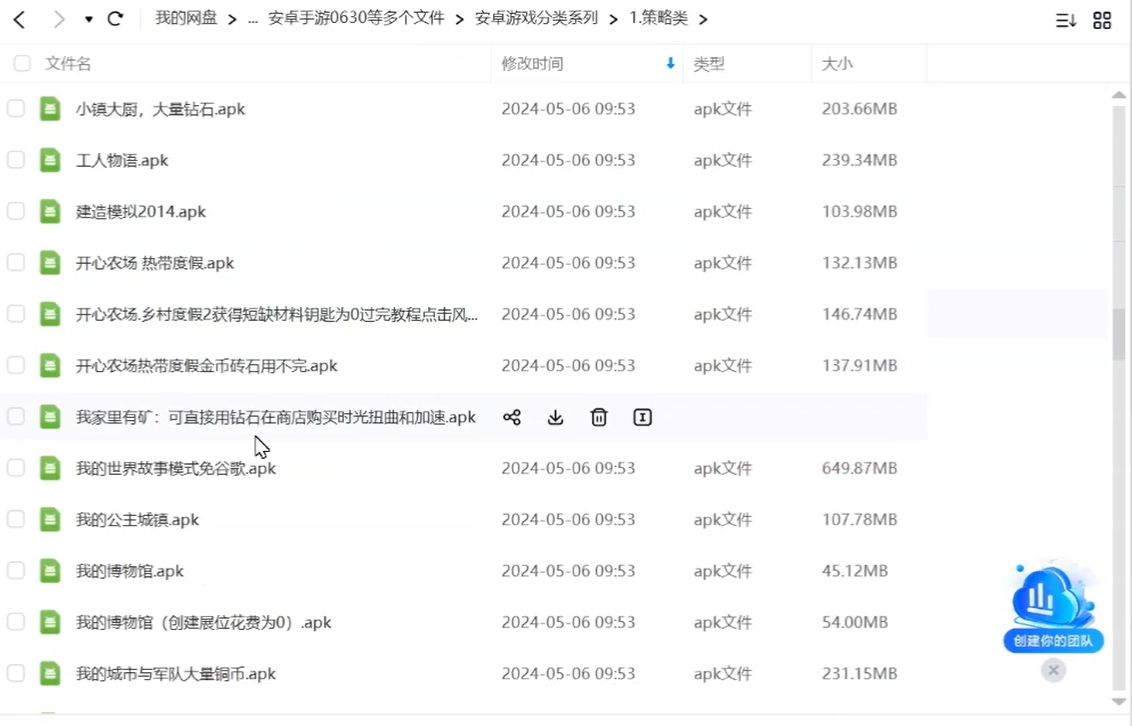Viewport: 1132px width, 726px height.
Task: Open 我的世界故事模式免谷歌.apk file name
Action: pos(175,468)
